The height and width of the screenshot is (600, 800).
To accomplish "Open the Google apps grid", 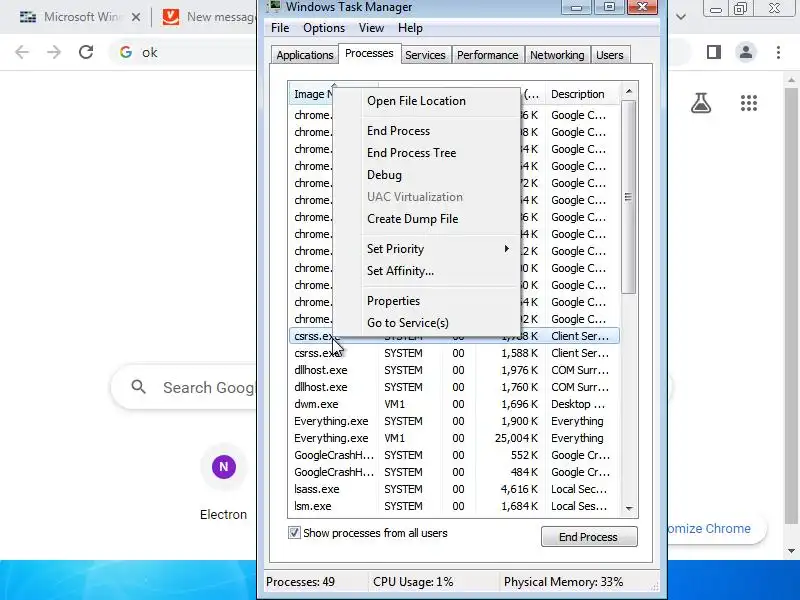I will coord(748,103).
